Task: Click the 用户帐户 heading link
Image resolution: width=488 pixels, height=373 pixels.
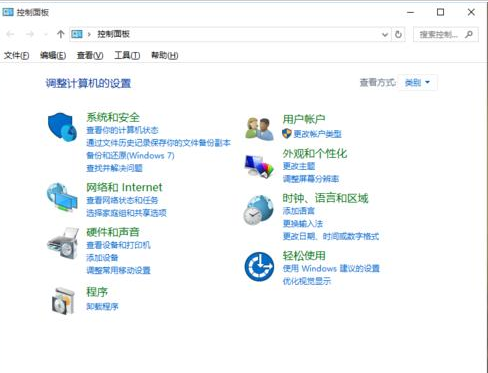Action: pos(304,119)
